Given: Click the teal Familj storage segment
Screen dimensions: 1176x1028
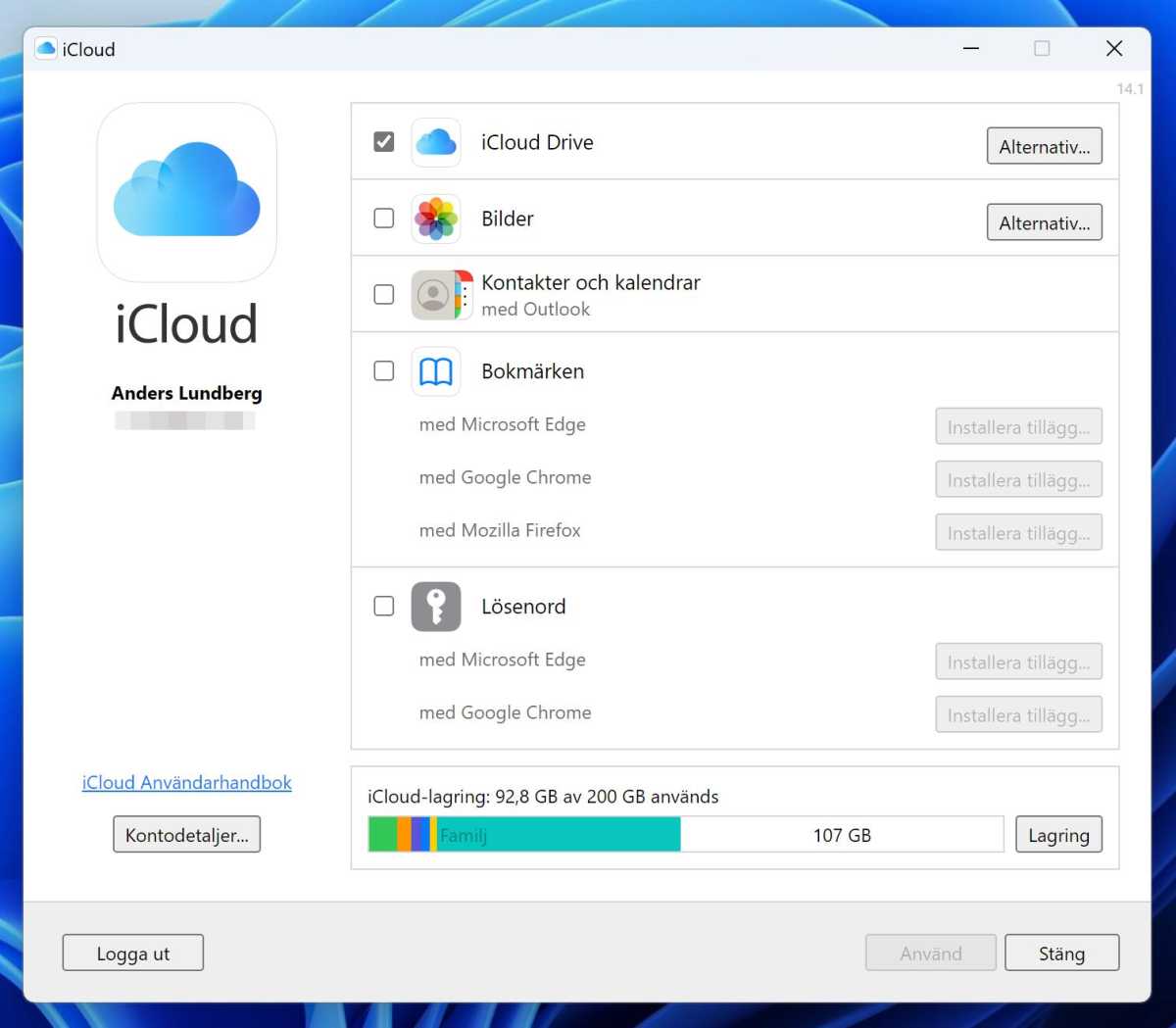Looking at the screenshot, I should click(559, 835).
